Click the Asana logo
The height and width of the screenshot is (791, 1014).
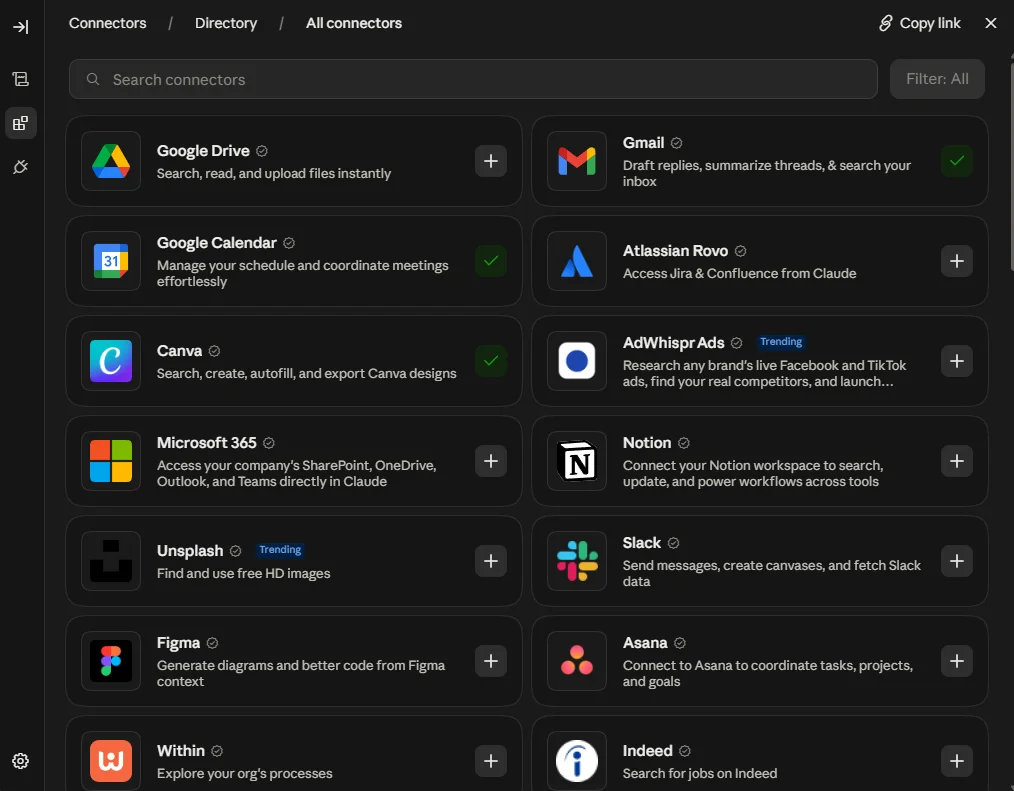577,661
